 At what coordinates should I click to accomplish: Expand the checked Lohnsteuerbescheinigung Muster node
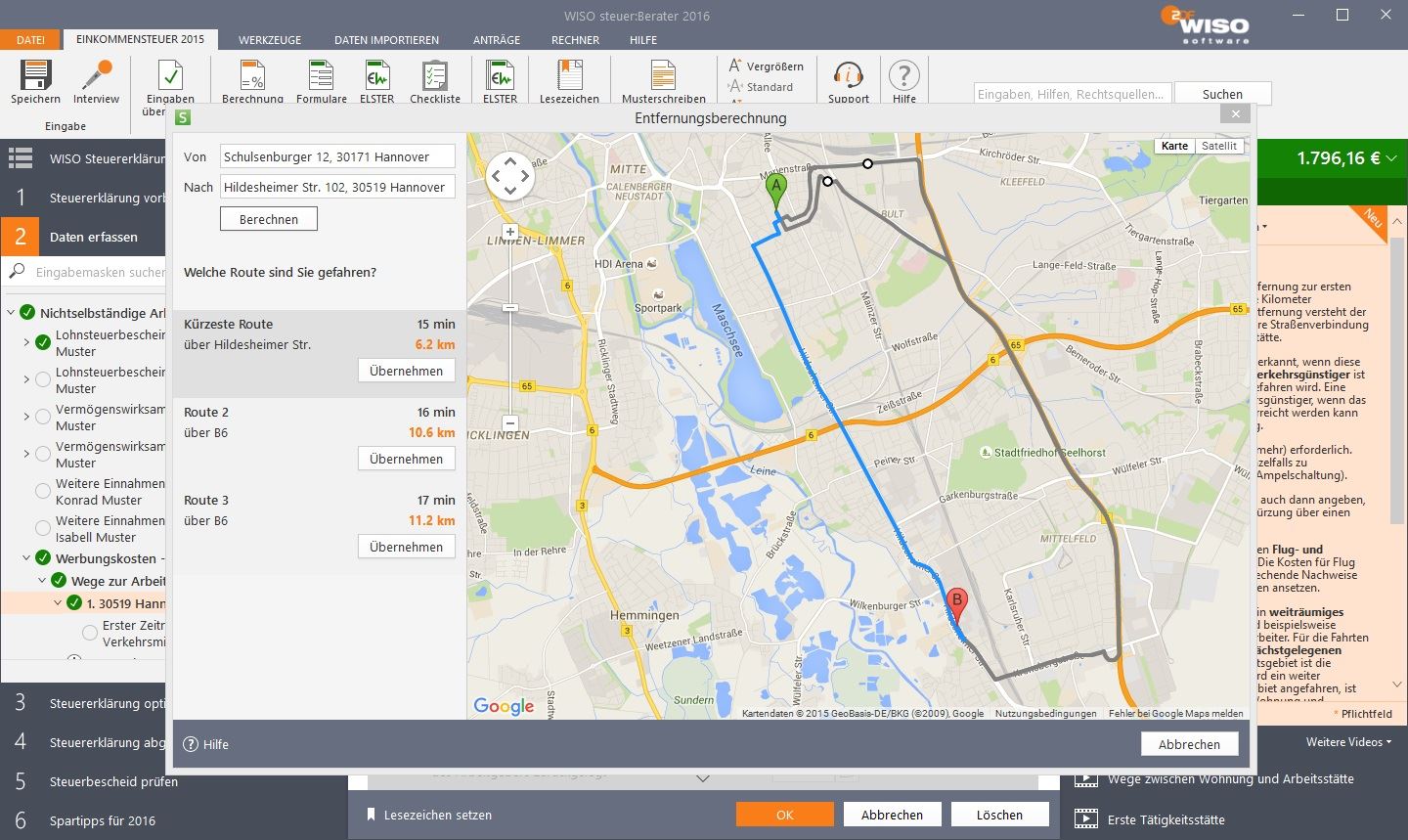coord(26,342)
